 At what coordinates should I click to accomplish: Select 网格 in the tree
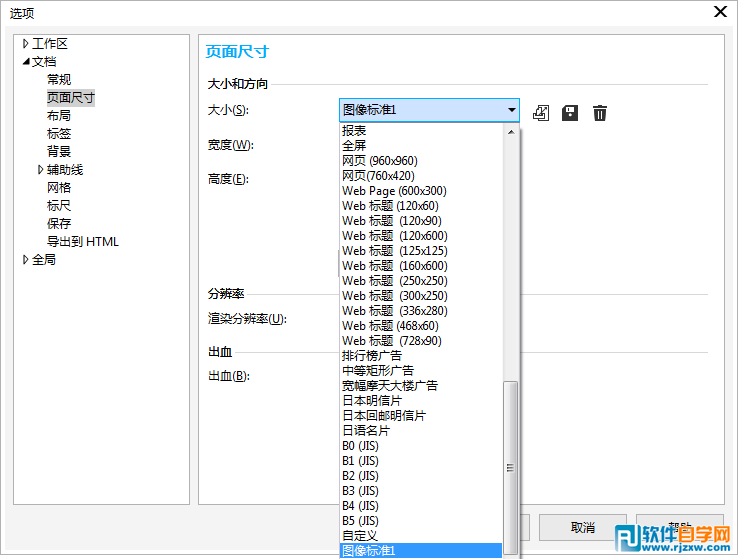(x=59, y=188)
